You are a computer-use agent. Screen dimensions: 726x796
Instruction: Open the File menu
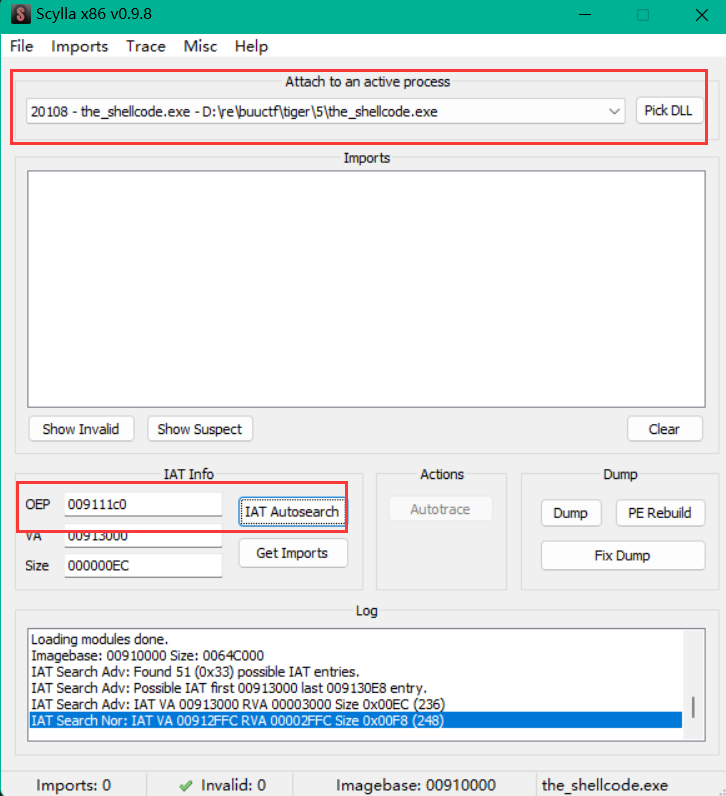21,46
